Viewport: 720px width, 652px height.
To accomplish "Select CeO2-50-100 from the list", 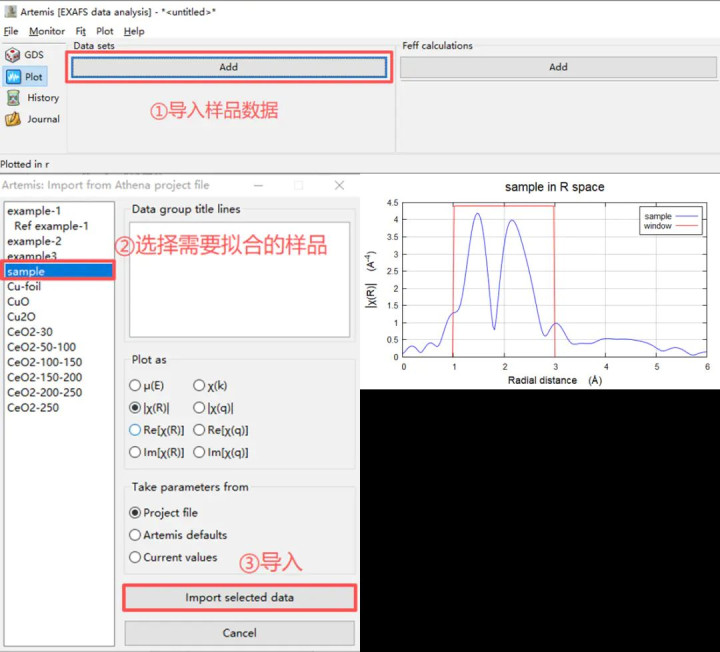I will [x=44, y=347].
